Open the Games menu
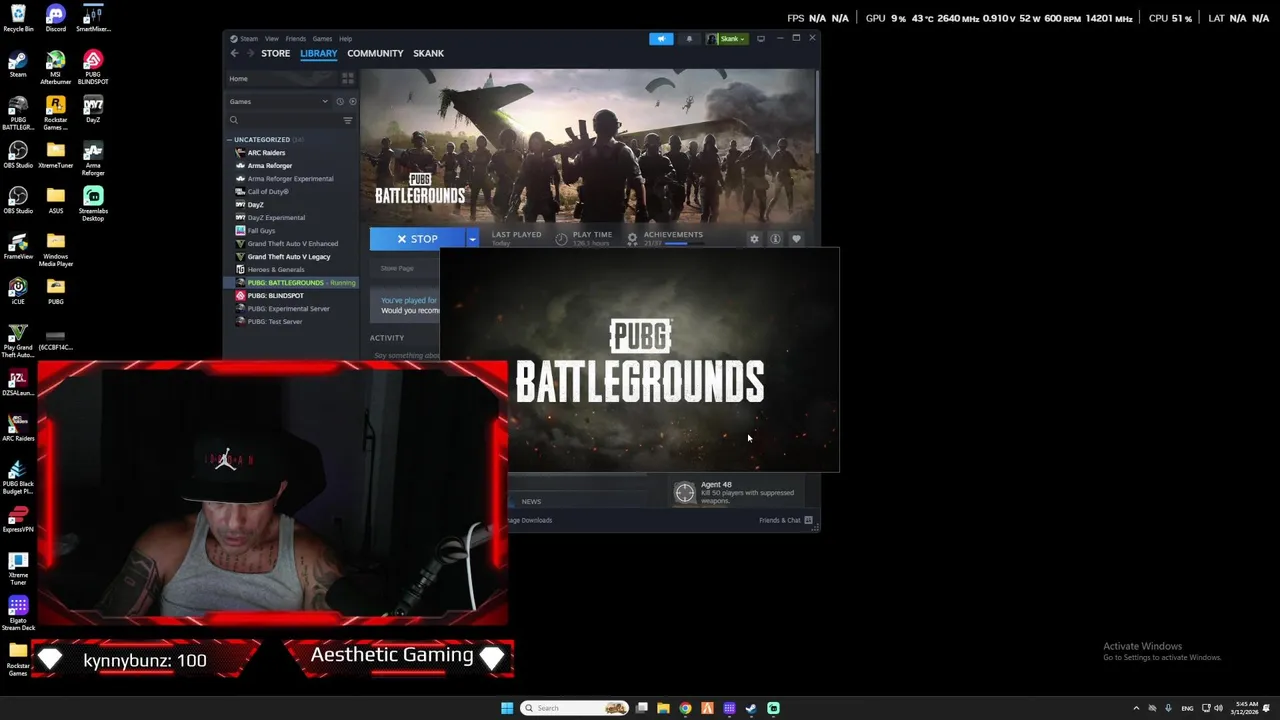This screenshot has height=720, width=1280. click(322, 39)
